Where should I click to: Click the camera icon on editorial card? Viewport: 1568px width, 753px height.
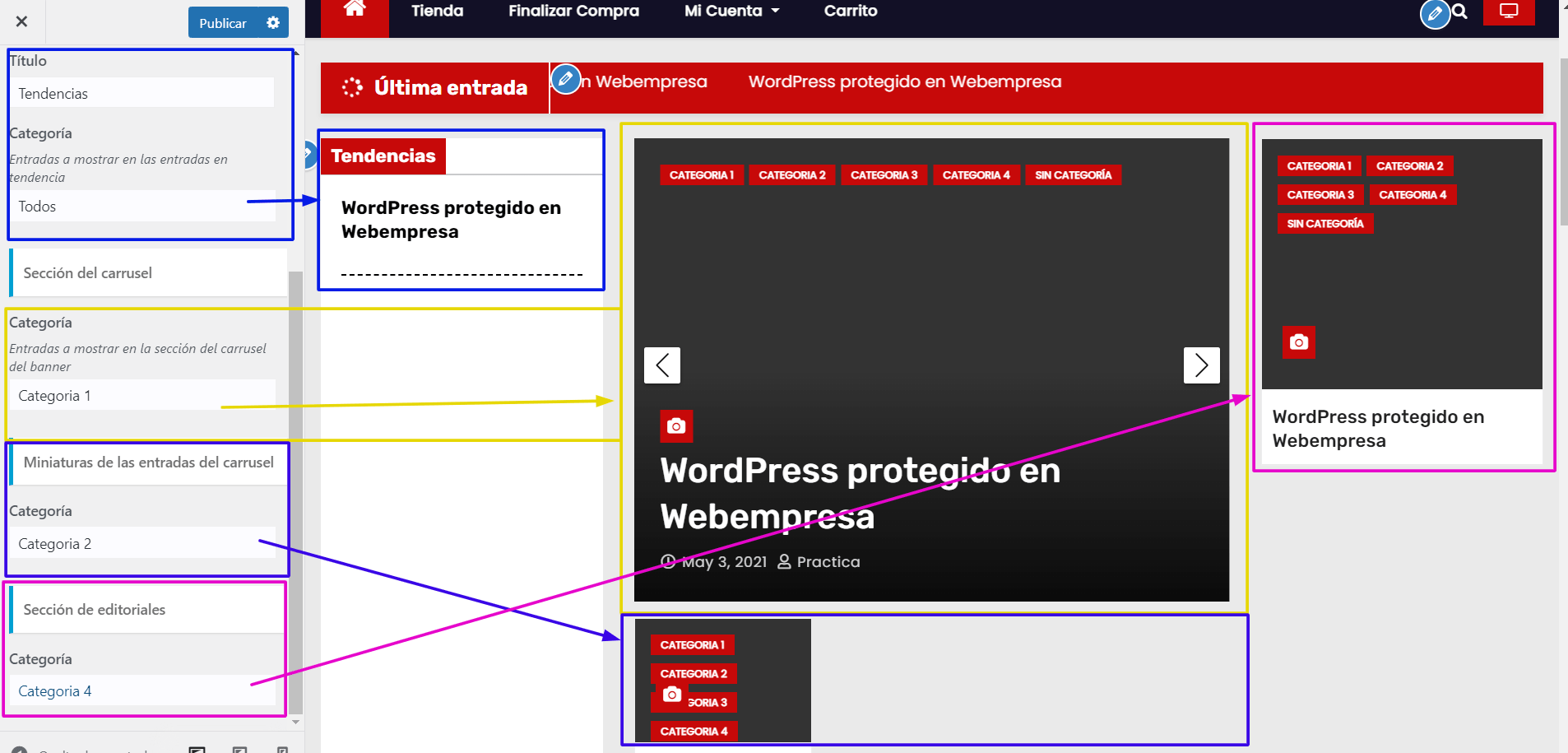pos(1299,342)
